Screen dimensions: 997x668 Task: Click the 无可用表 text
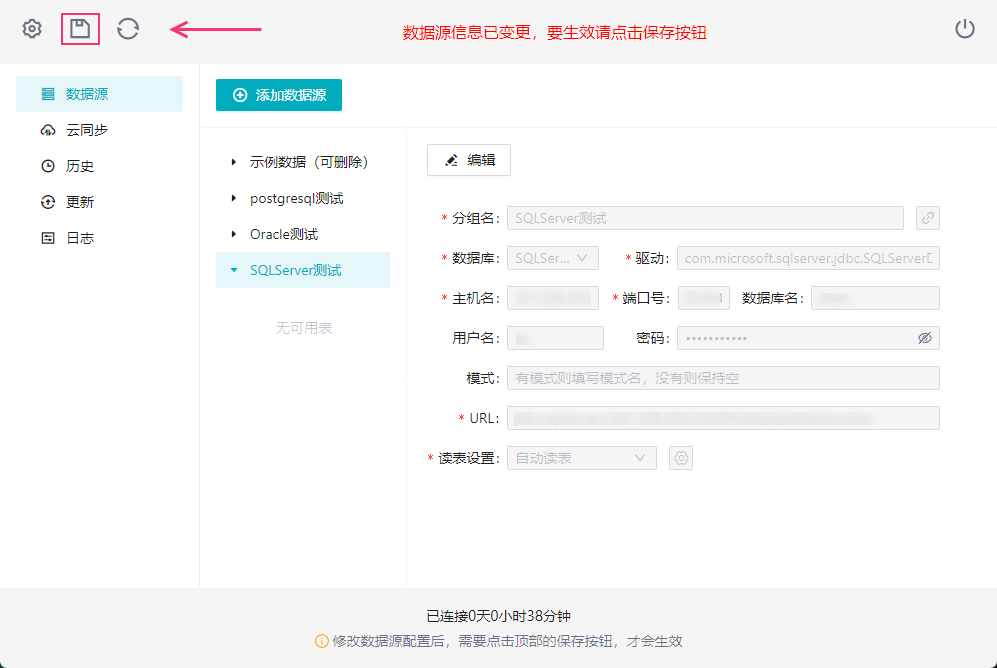[x=304, y=328]
